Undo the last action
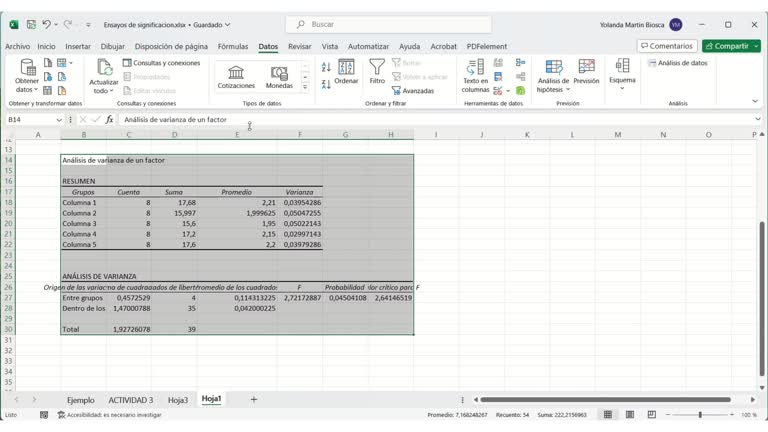Image resolution: width=768 pixels, height=432 pixels. click(x=46, y=24)
